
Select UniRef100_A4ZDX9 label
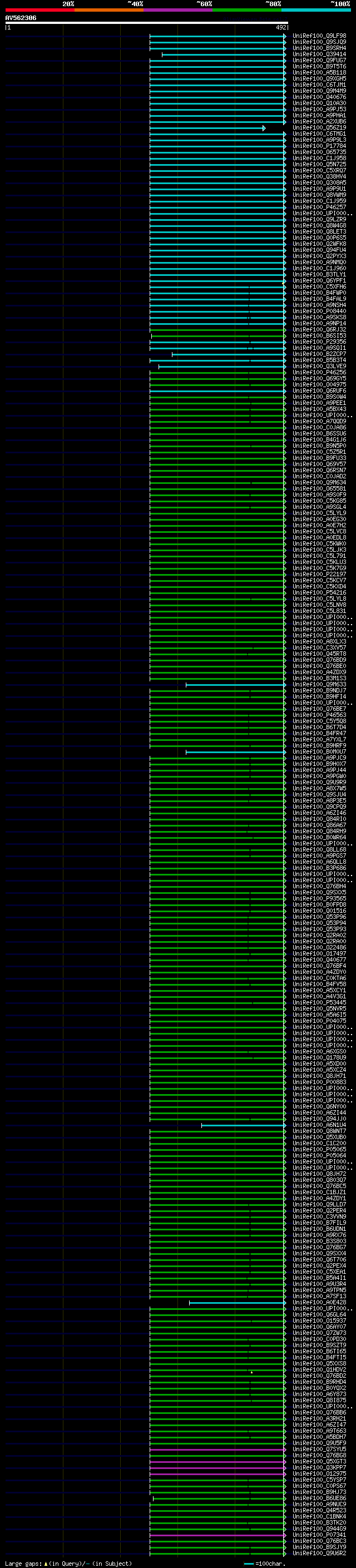[319, 672]
